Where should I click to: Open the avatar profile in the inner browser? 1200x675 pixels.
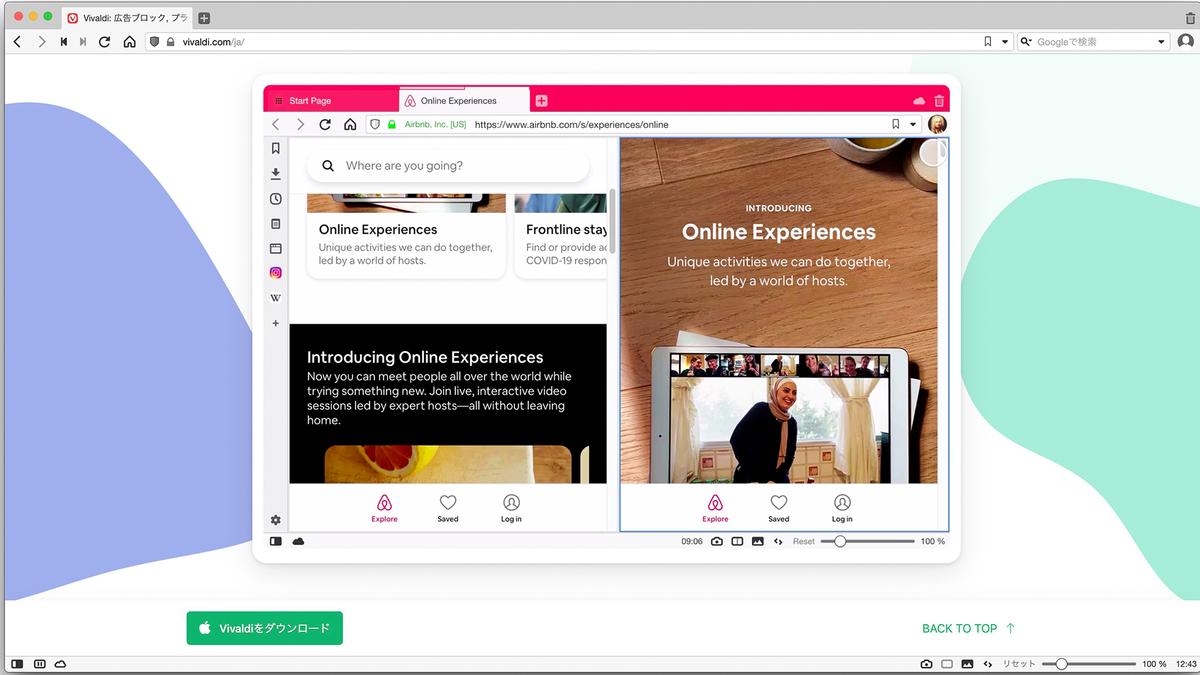(x=937, y=125)
